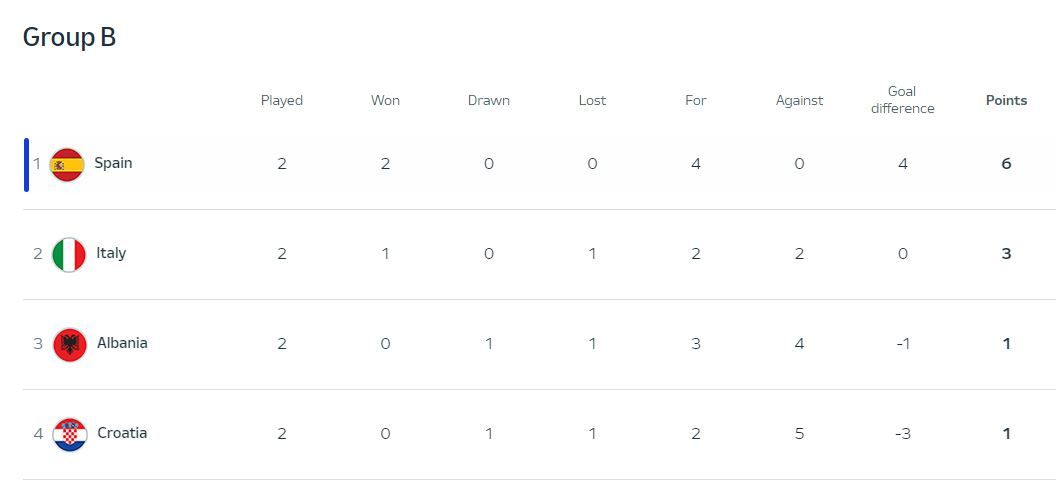Open the Spain team link
Screen dimensions: 1056x480
(x=113, y=163)
